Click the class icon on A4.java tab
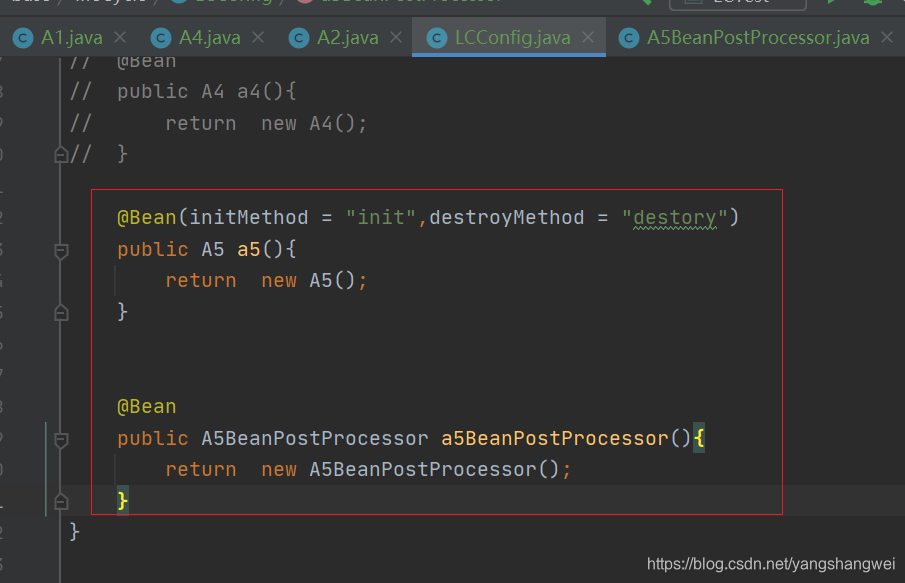Screen dimensions: 905x583 [161, 38]
